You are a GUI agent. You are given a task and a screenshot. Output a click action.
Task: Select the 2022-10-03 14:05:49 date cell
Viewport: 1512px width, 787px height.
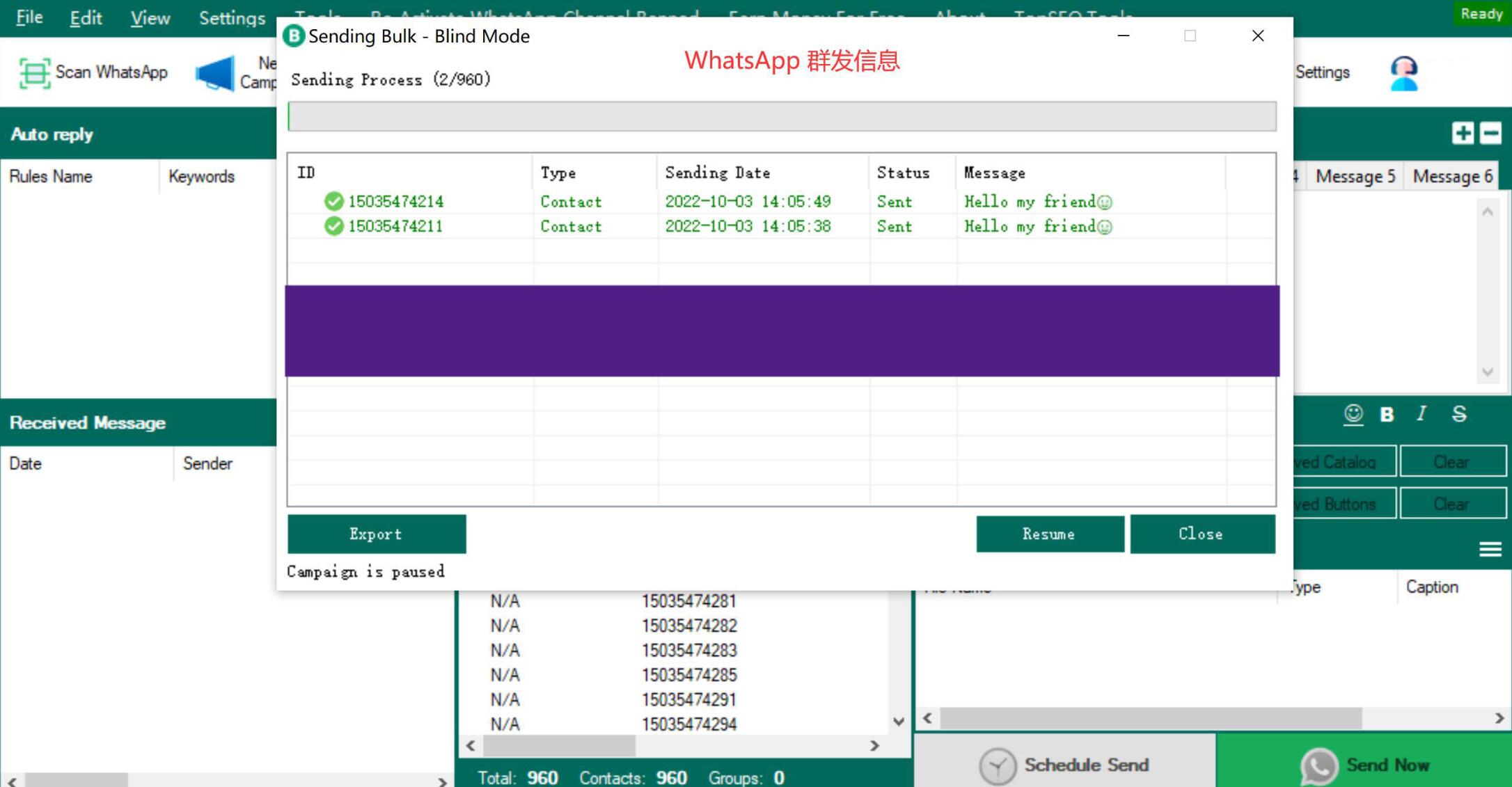pyautogui.click(x=748, y=201)
